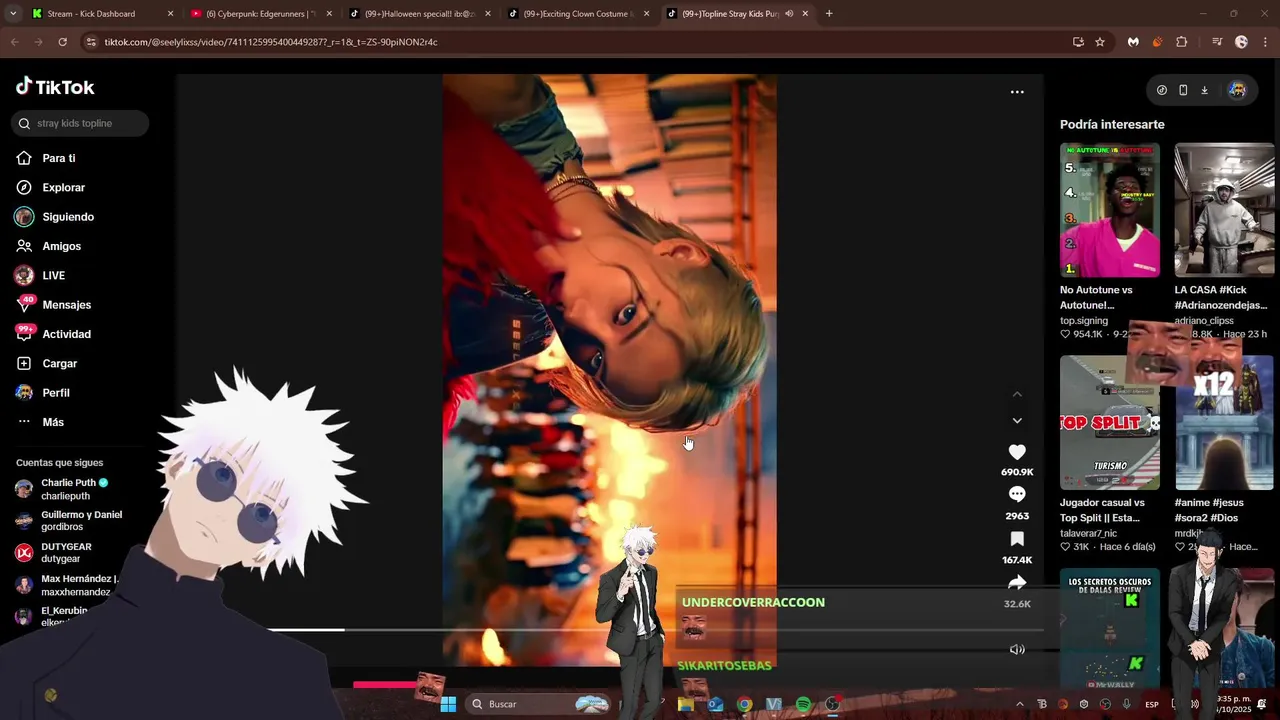Click the get-app phone icon
Screen dimensions: 1280x720
coord(1183,90)
